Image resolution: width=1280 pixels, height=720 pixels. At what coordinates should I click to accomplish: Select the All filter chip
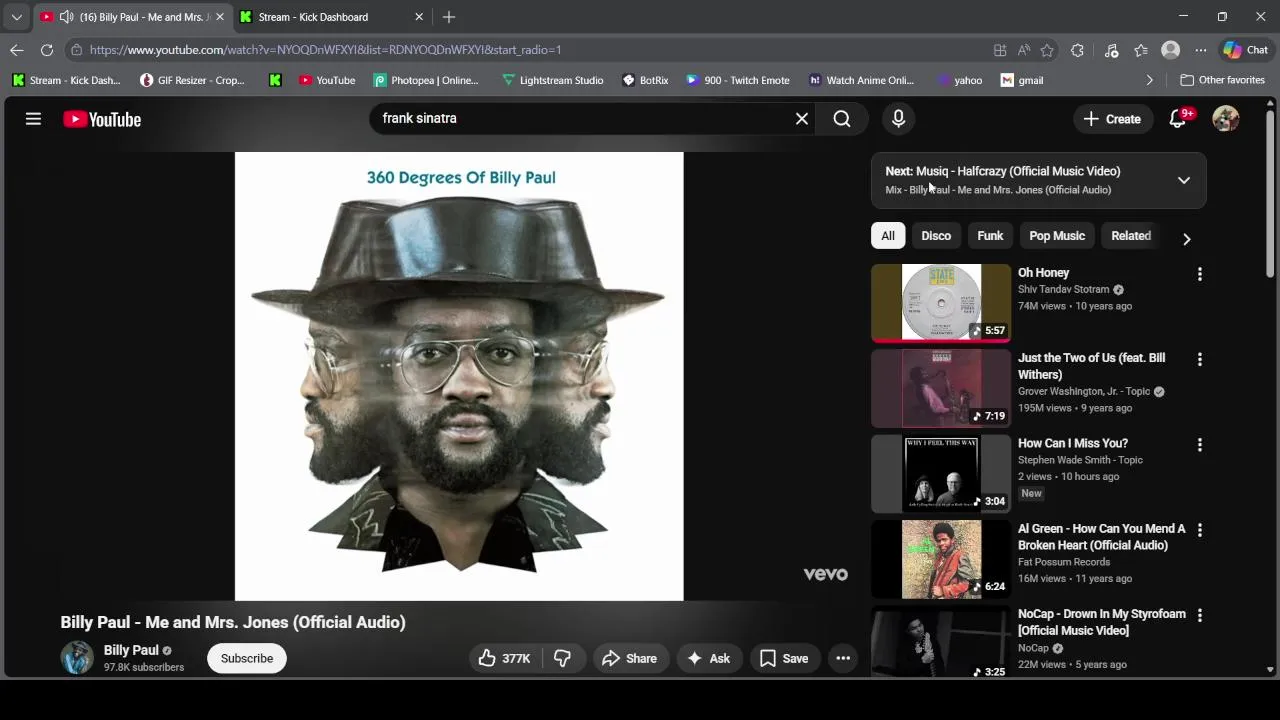[x=888, y=236]
